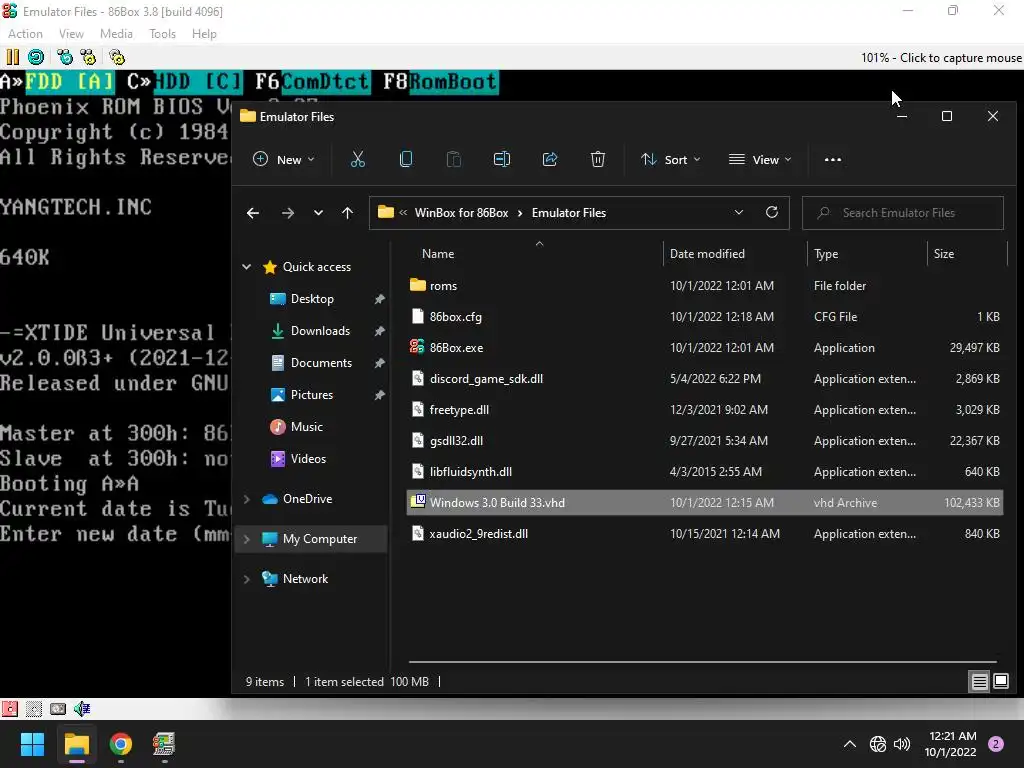This screenshot has height=768, width=1024.
Task: Delete the selected file via trash icon
Action: pyautogui.click(x=598, y=159)
